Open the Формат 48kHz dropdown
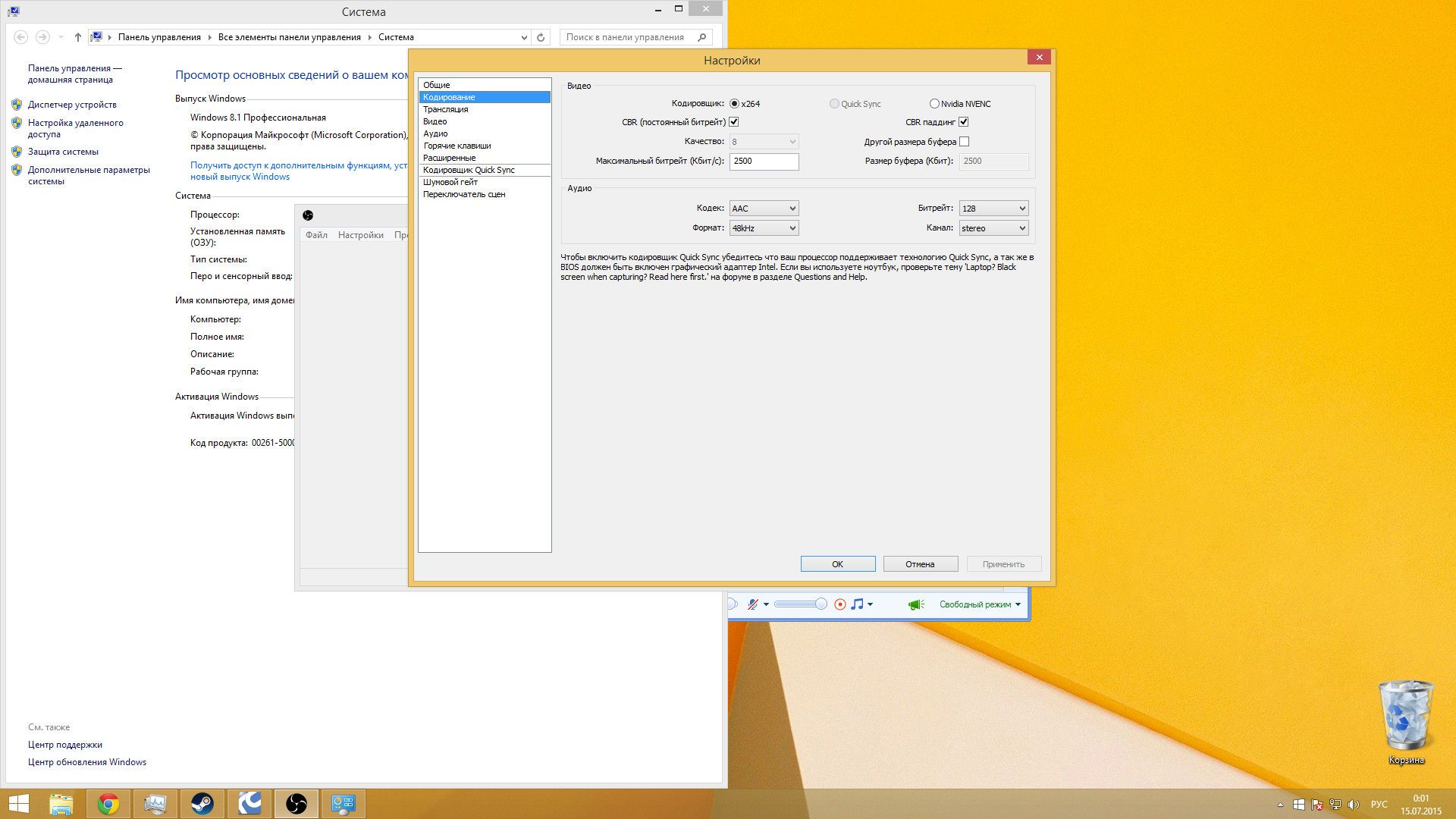 pos(764,228)
